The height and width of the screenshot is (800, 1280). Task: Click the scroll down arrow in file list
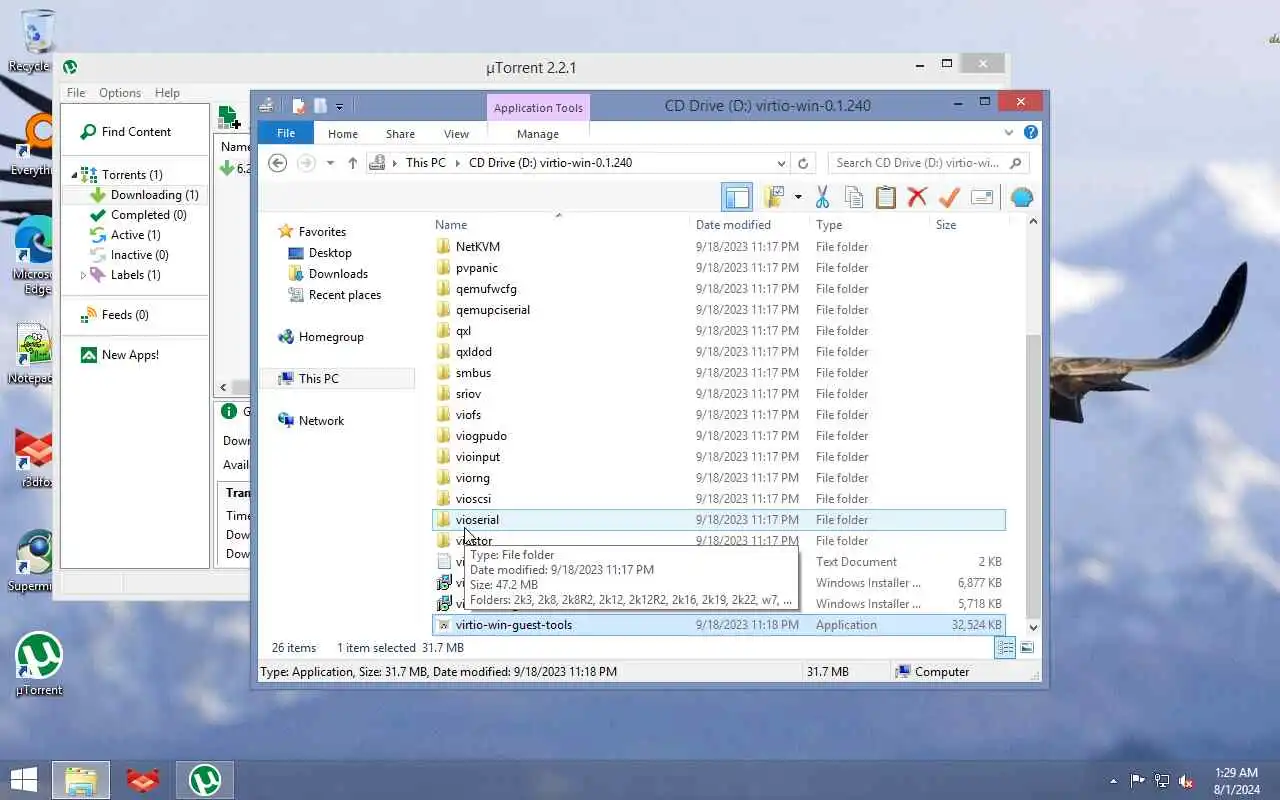(1033, 626)
